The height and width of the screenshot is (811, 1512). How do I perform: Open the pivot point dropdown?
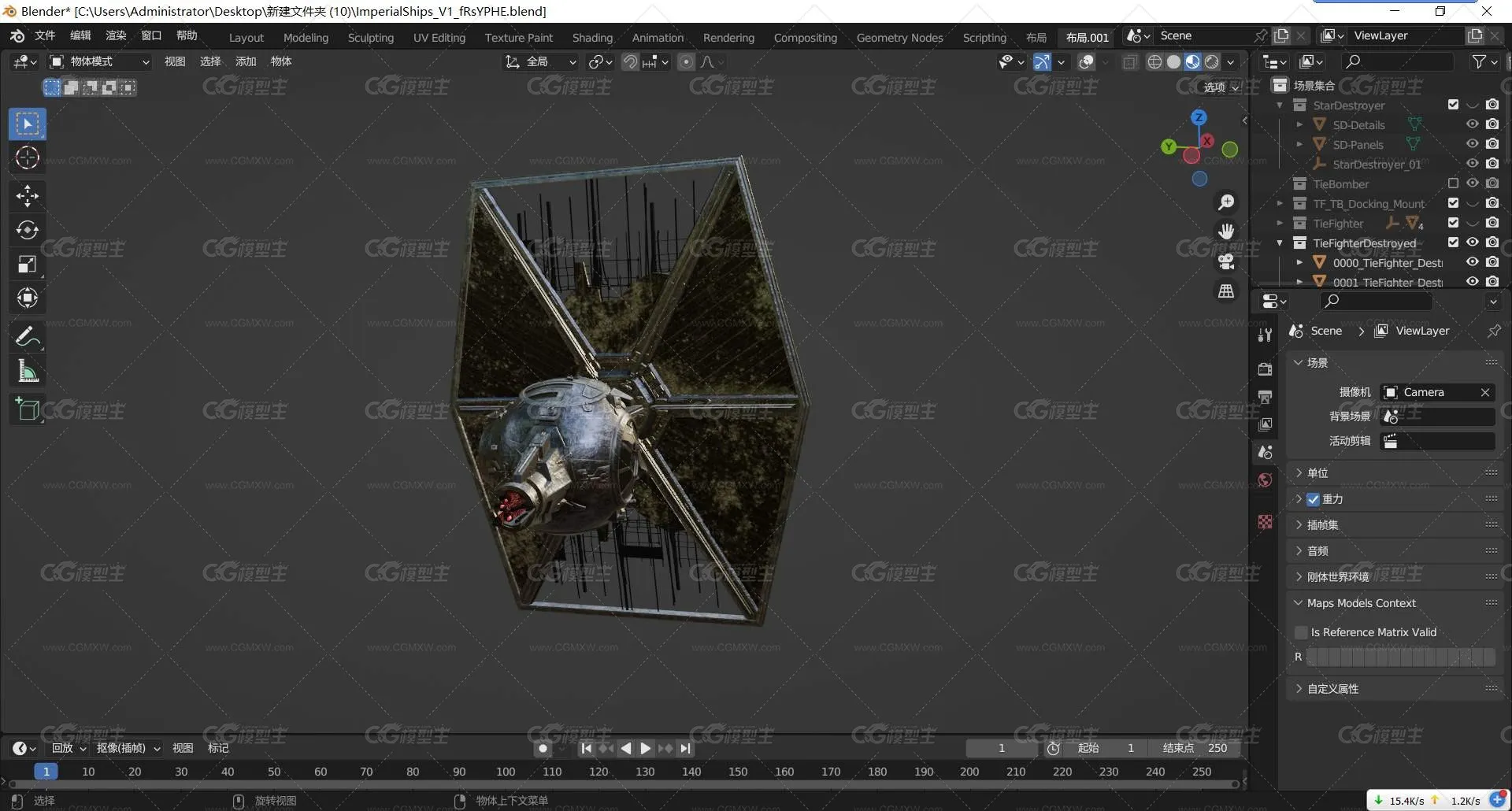(600, 61)
